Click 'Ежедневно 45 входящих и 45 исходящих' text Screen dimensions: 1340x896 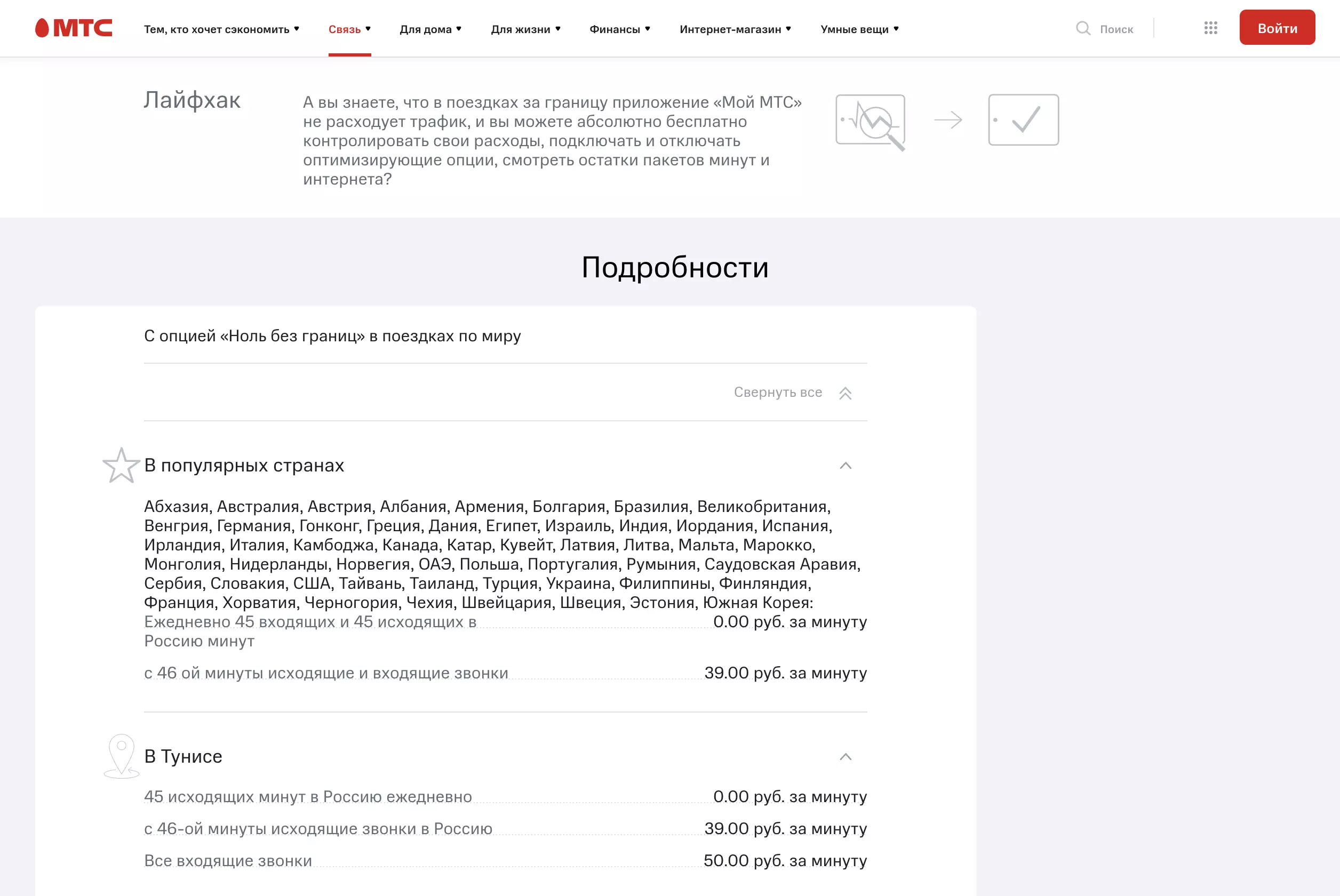(310, 631)
